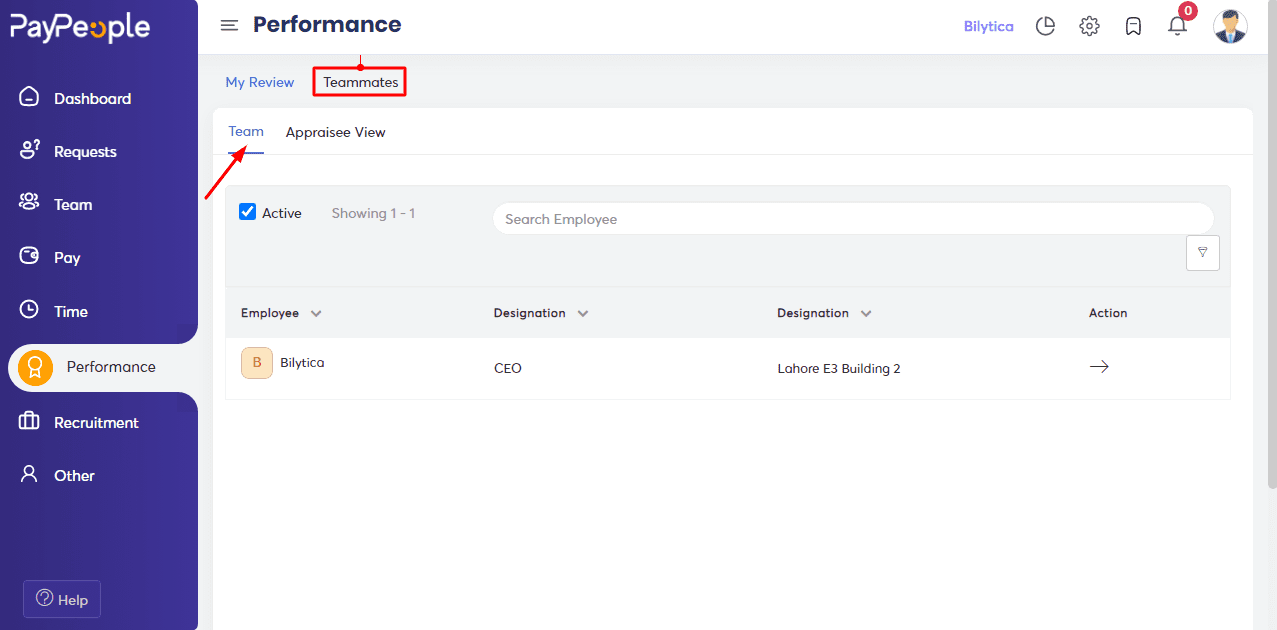
Task: Open the Requests sidebar icon
Action: point(29,150)
